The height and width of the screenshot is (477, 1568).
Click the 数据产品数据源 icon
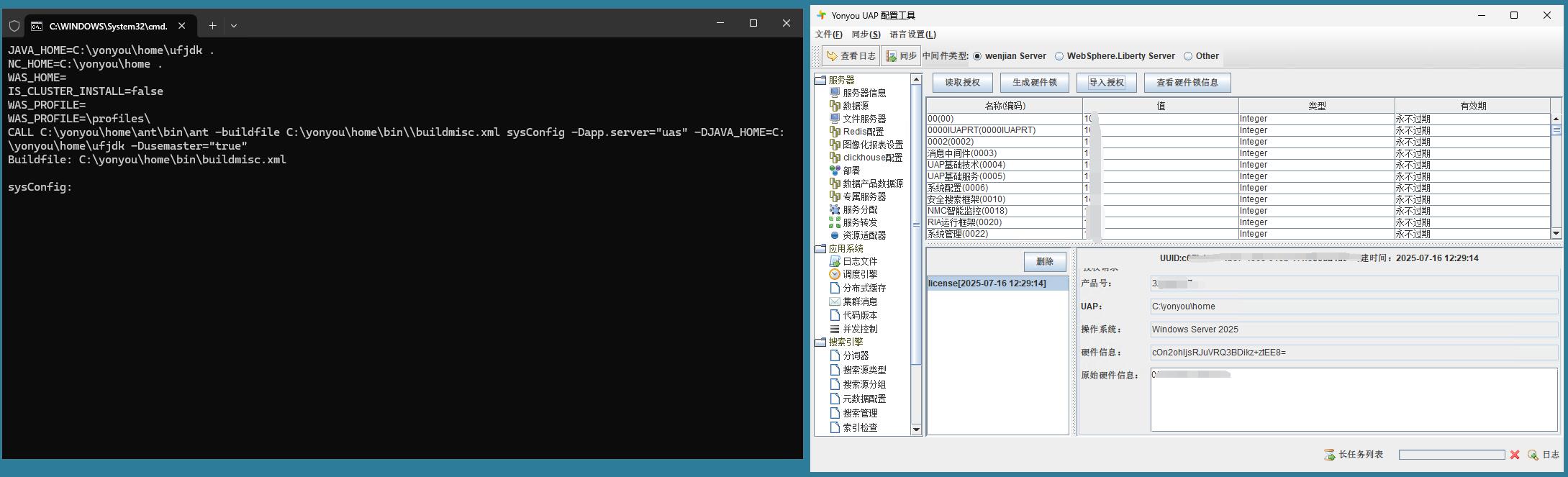(835, 183)
